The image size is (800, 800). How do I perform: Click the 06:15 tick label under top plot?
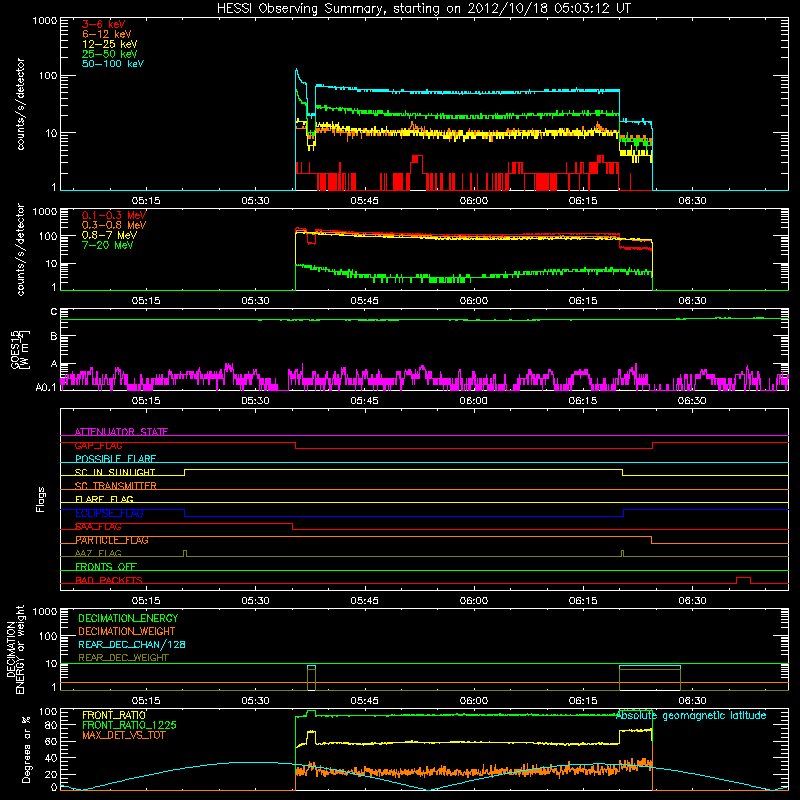coord(583,201)
